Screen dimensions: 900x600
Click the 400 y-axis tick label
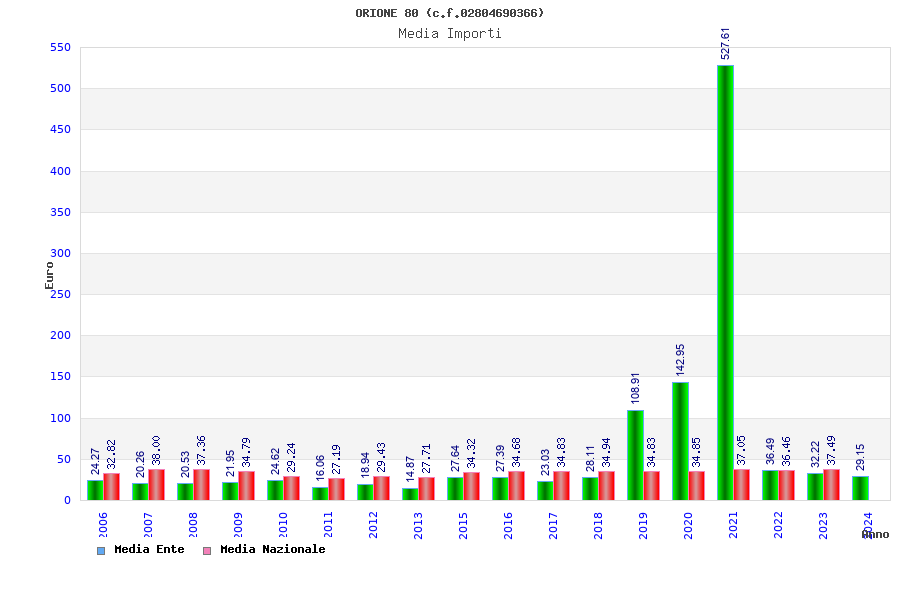coord(60,171)
